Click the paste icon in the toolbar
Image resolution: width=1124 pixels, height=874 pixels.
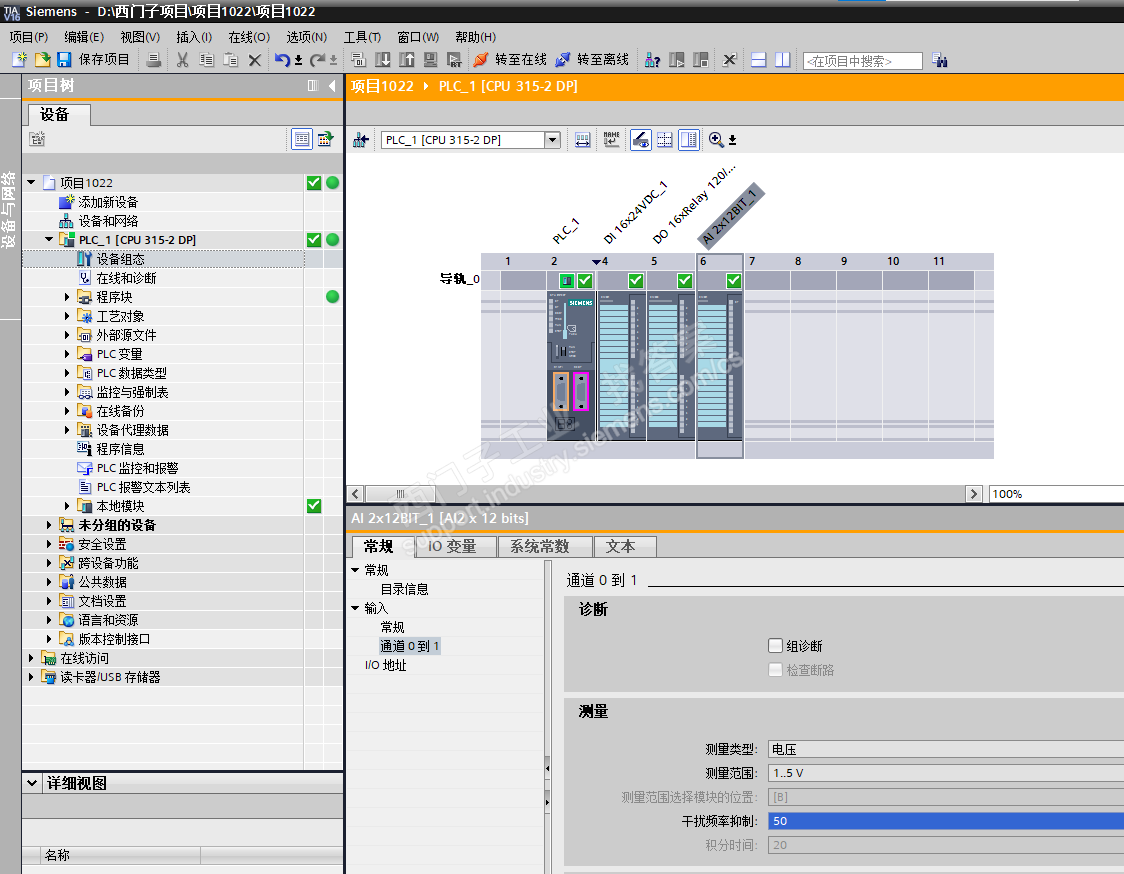coord(230,60)
